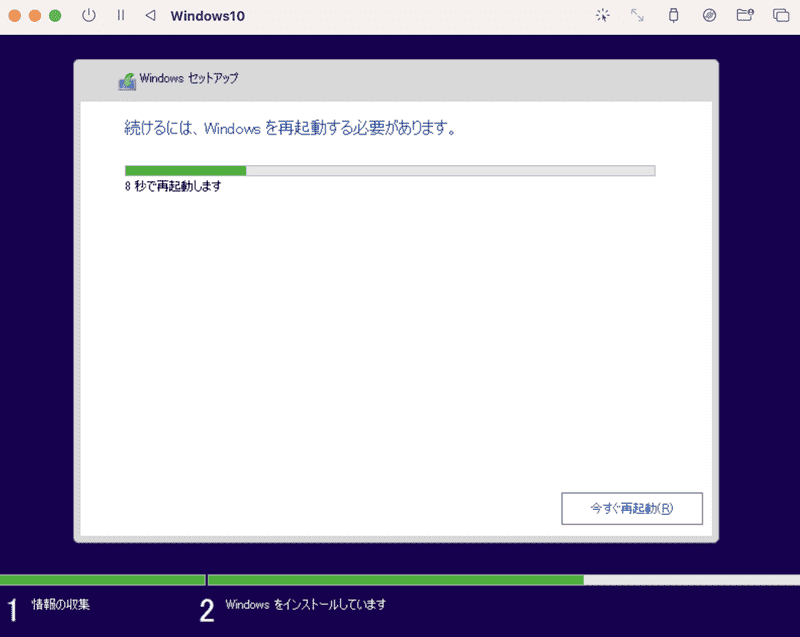This screenshot has width=800, height=637.
Task: Click the 今すぐ再起動(R) button
Action: 632,508
